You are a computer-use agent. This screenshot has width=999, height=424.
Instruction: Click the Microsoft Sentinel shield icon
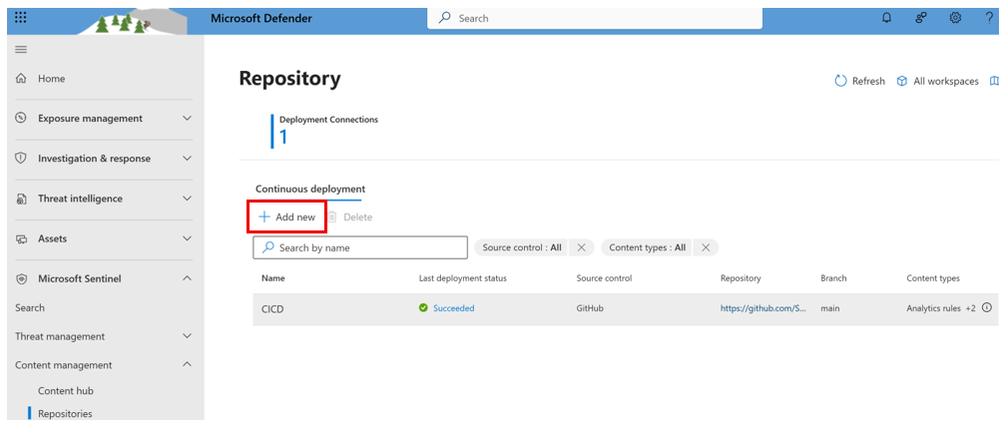(21, 279)
